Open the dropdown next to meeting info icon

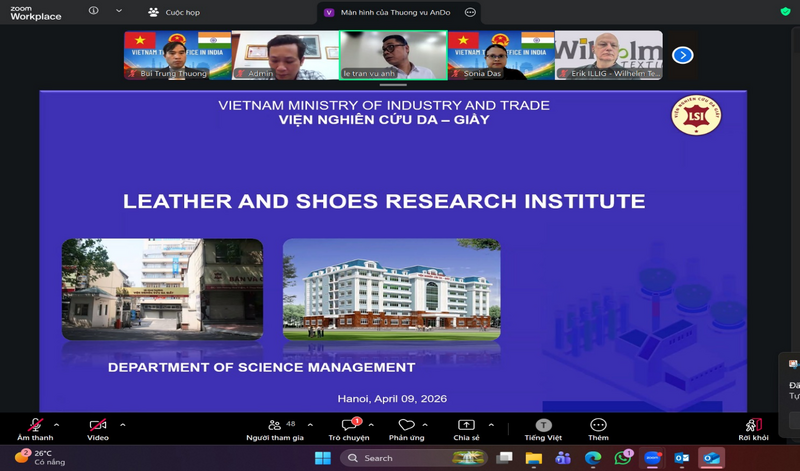click(x=119, y=12)
